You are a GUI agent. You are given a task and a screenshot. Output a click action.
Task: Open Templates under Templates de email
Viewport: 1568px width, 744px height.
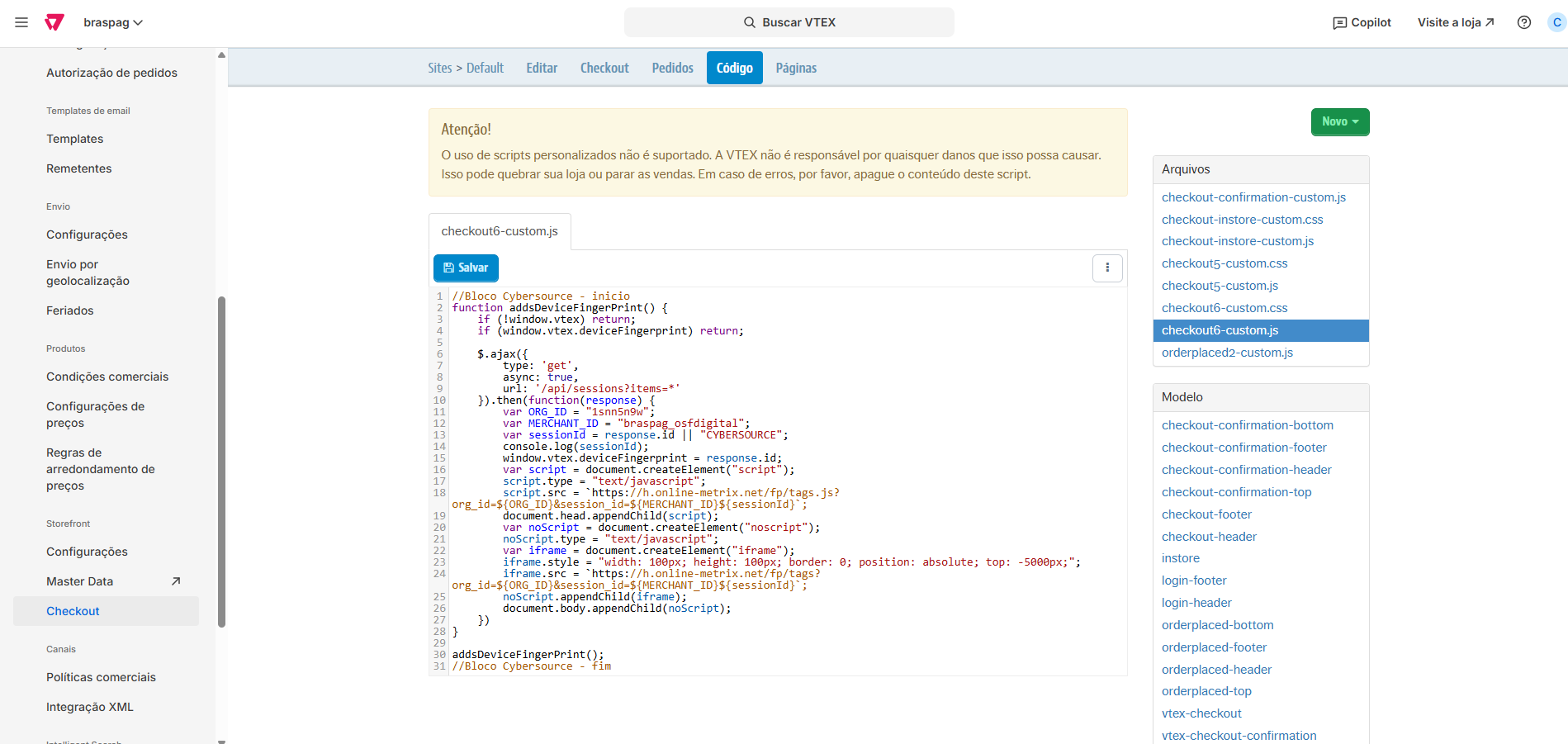[74, 139]
